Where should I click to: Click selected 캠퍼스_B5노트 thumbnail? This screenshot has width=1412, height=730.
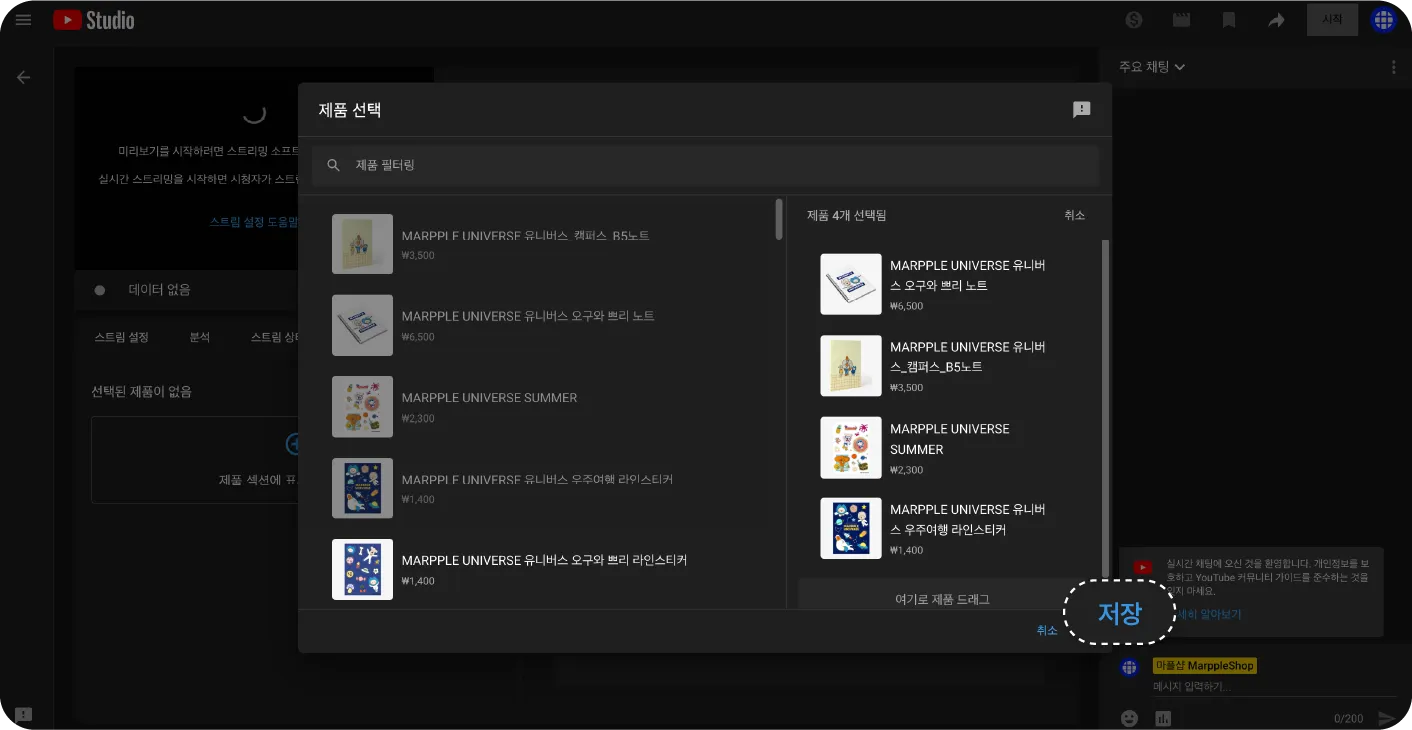851,366
